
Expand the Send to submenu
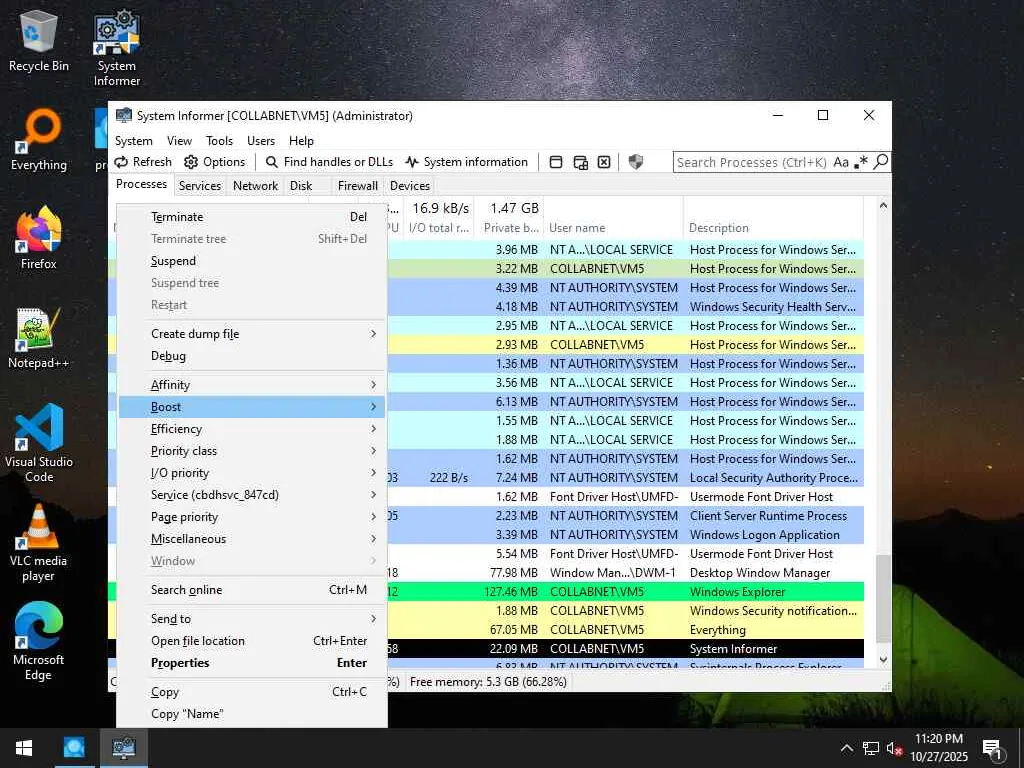[x=252, y=618]
